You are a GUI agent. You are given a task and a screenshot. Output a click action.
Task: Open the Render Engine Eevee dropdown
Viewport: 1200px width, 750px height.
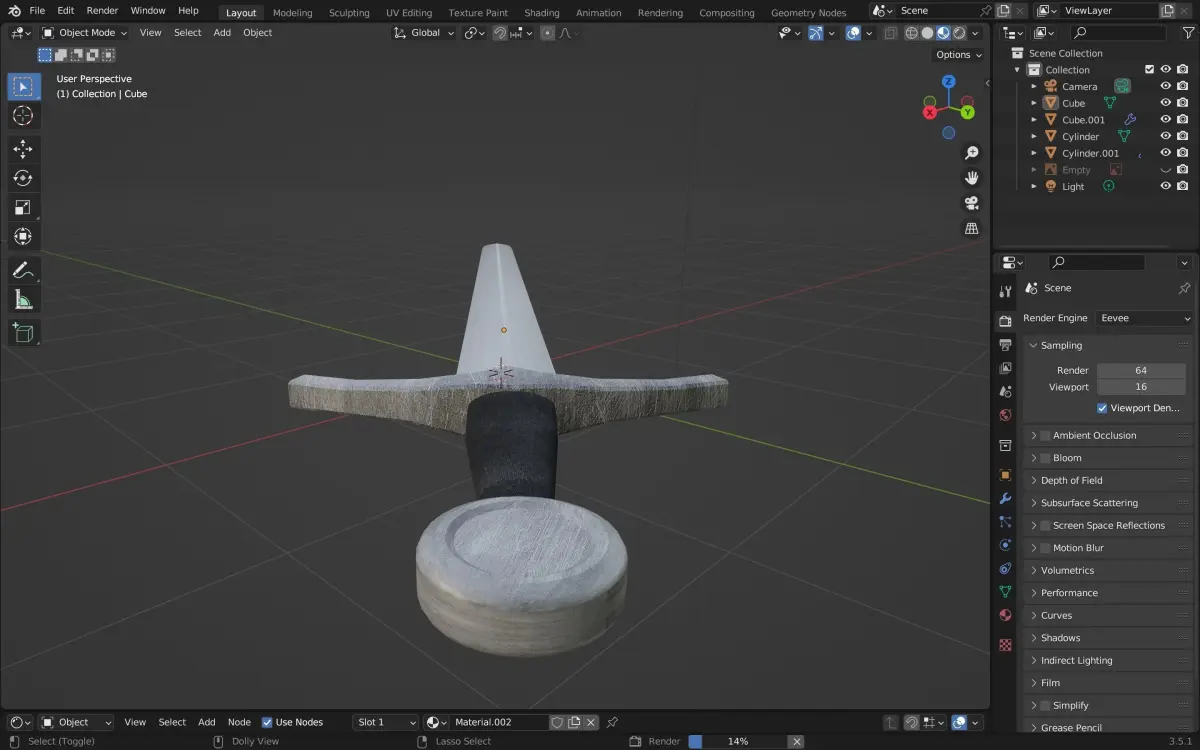(1145, 318)
